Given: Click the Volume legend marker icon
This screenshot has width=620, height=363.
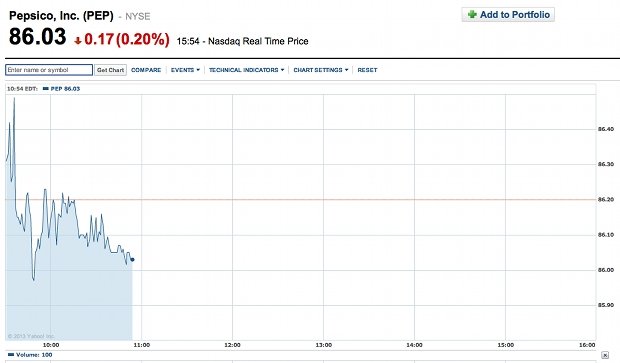Looking at the screenshot, I should pyautogui.click(x=11, y=355).
